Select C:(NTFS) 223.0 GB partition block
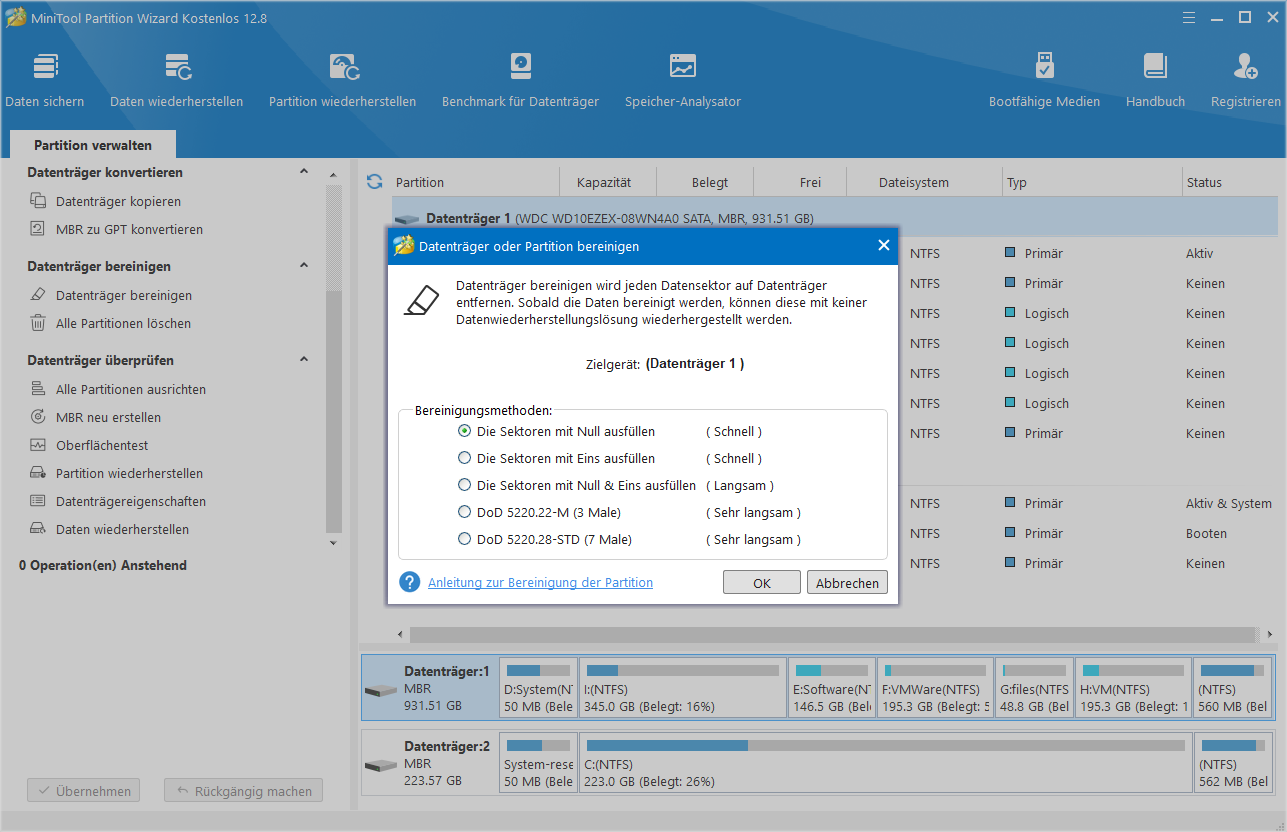1287x832 pixels. [886, 763]
